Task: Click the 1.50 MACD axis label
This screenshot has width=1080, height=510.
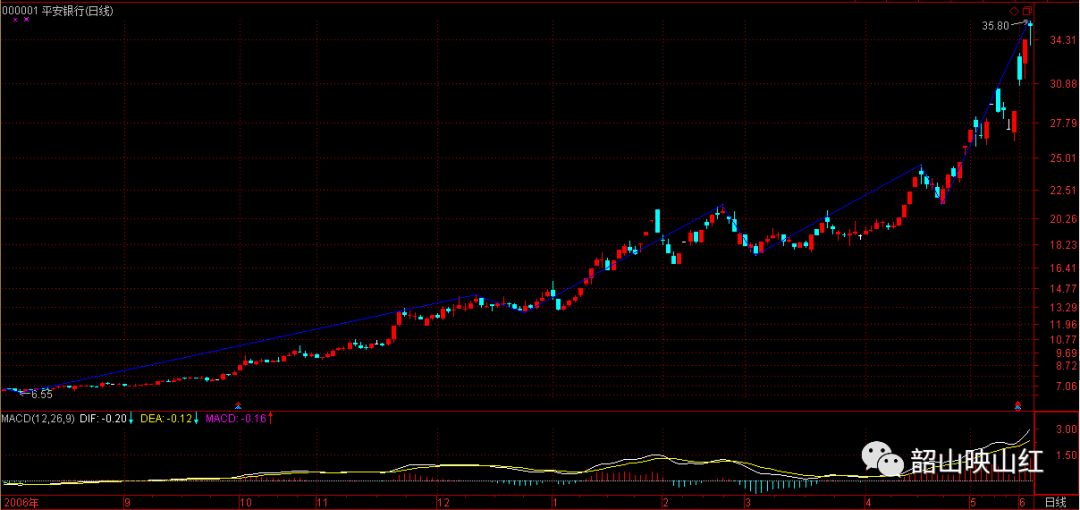Action: tap(1065, 456)
